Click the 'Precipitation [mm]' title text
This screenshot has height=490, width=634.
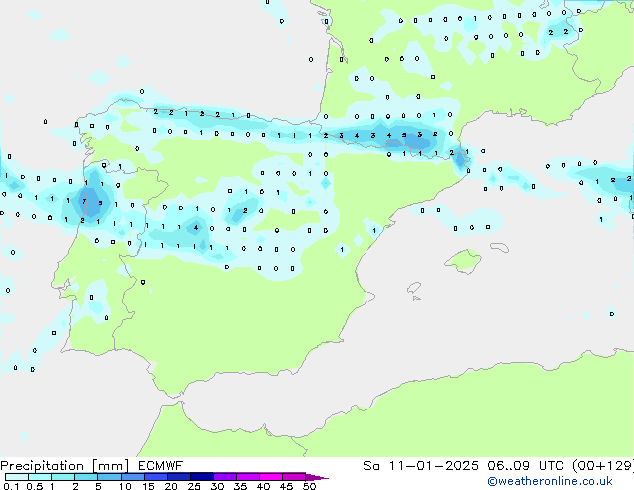(64, 466)
